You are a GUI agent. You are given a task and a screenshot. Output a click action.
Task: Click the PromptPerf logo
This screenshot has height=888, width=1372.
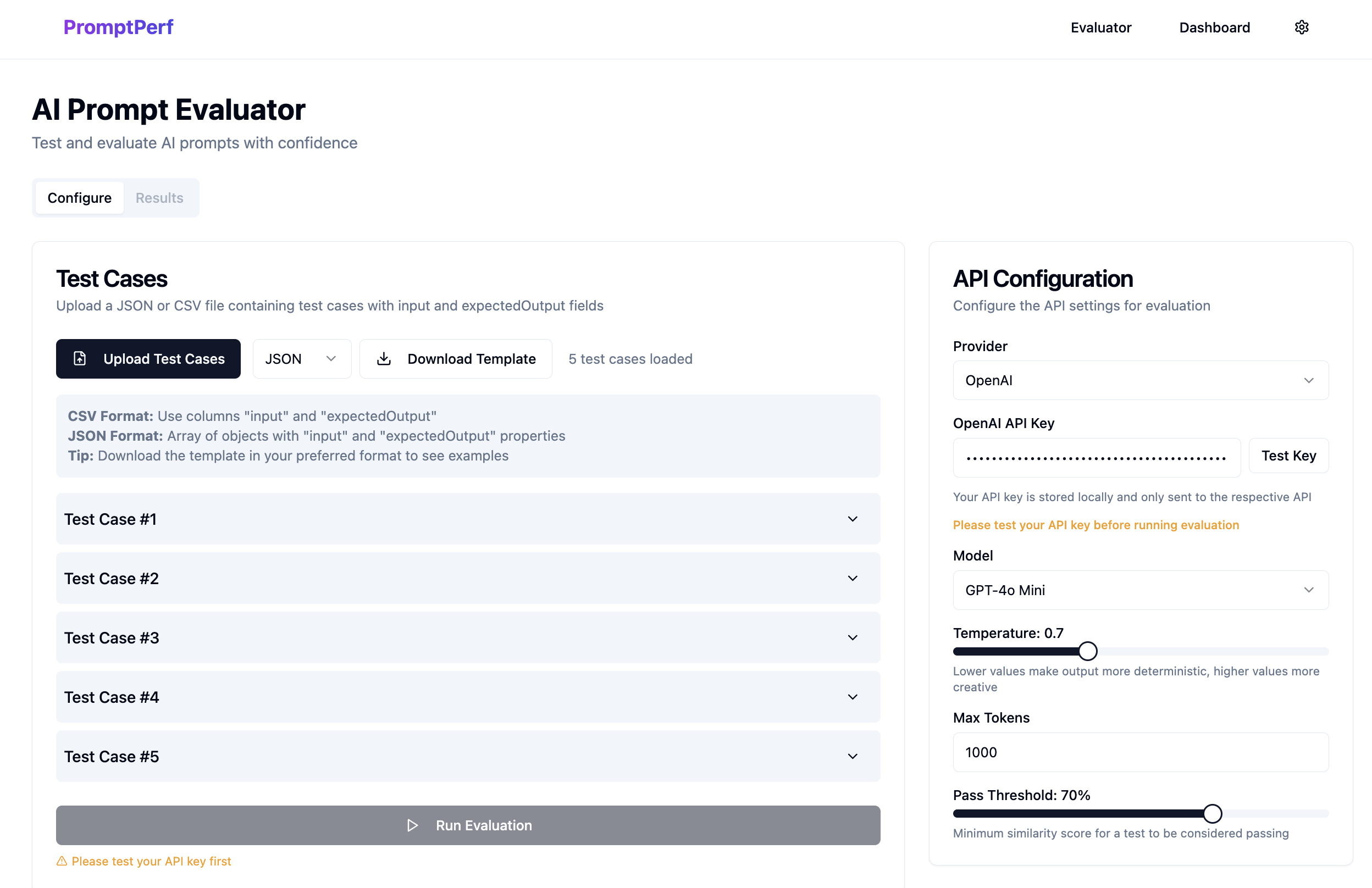click(118, 27)
